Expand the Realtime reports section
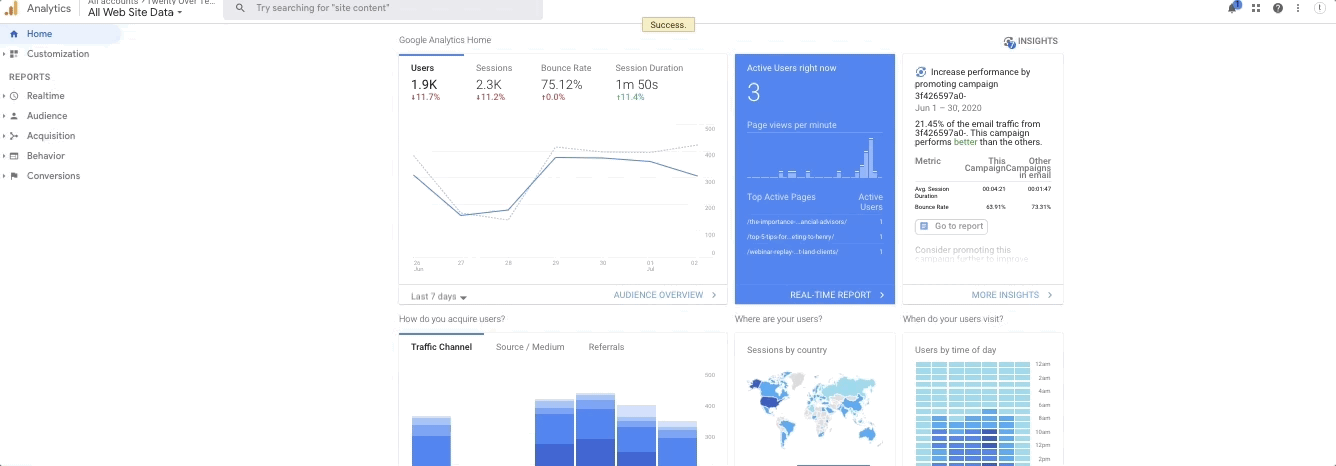Viewport: 1336px width, 466px height. click(x=45, y=96)
